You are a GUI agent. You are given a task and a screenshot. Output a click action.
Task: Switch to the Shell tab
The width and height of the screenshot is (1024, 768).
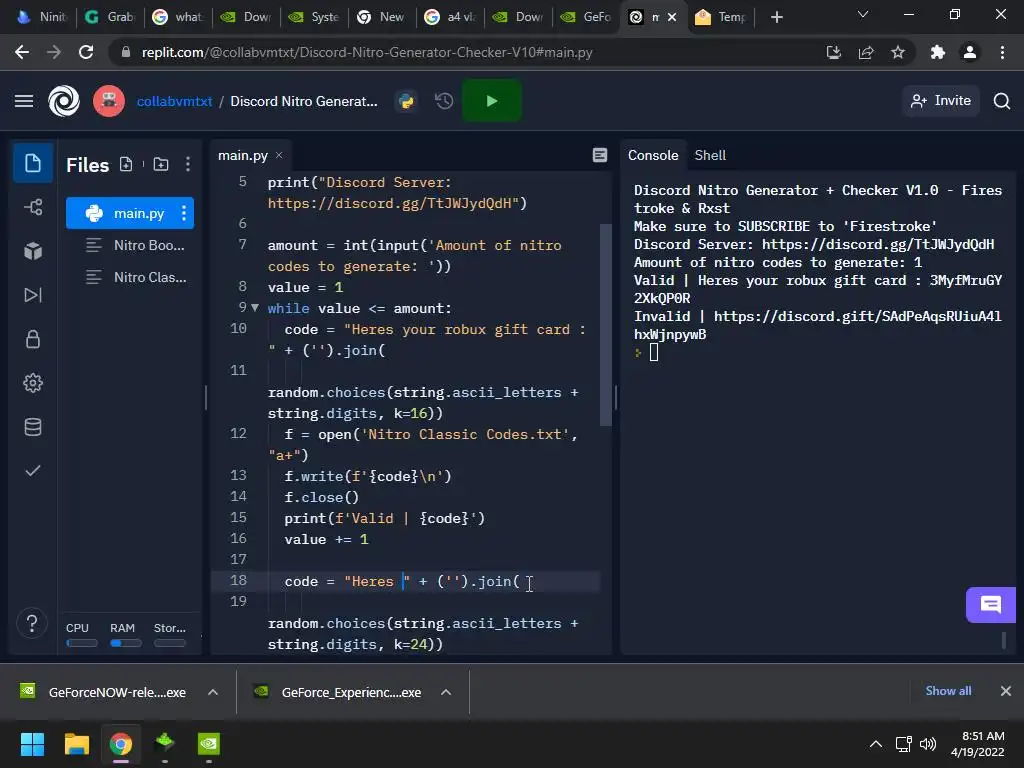coord(710,155)
